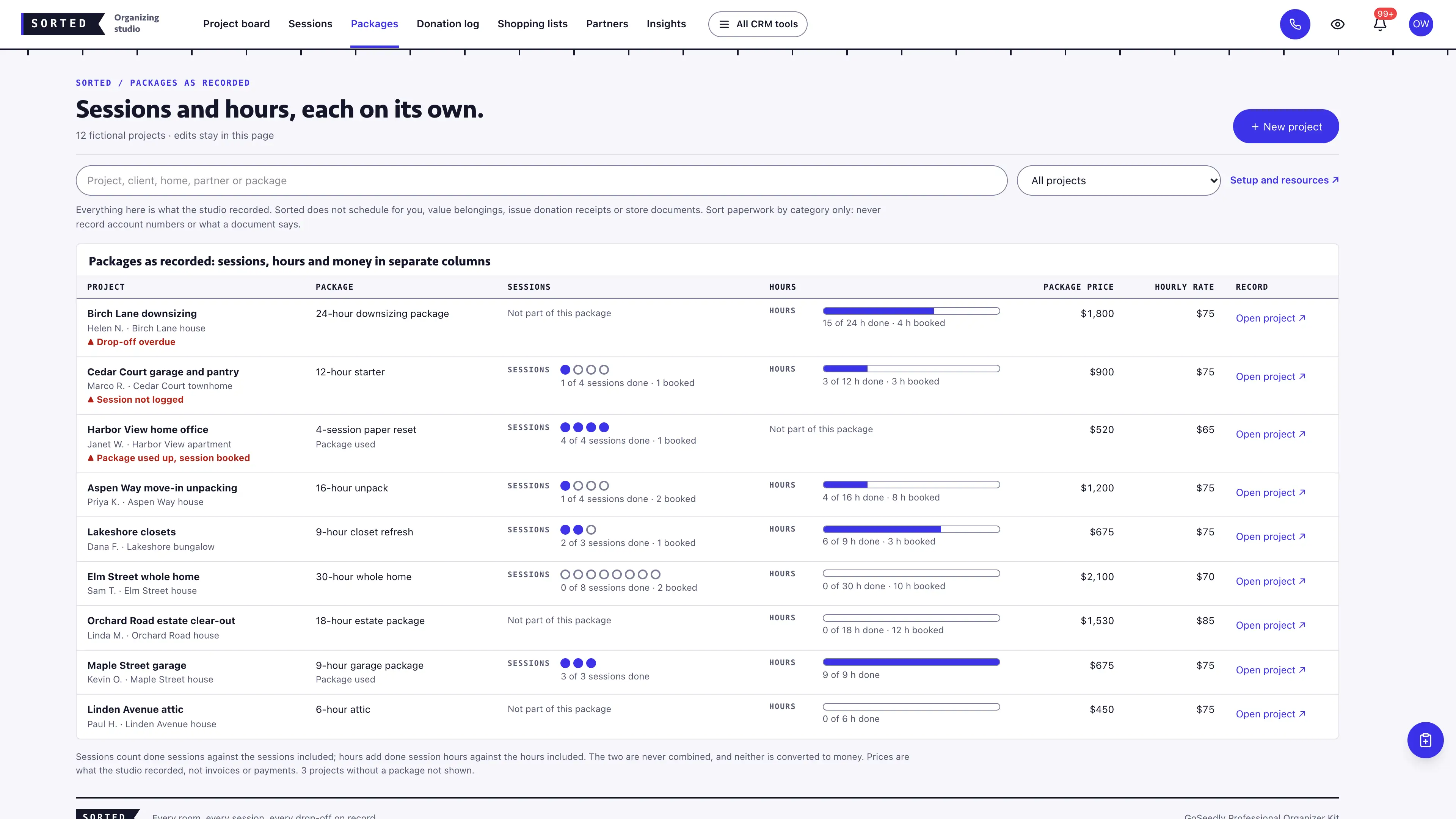Viewport: 1456px width, 819px height.
Task: Click Session not logged warning
Action: 135,400
